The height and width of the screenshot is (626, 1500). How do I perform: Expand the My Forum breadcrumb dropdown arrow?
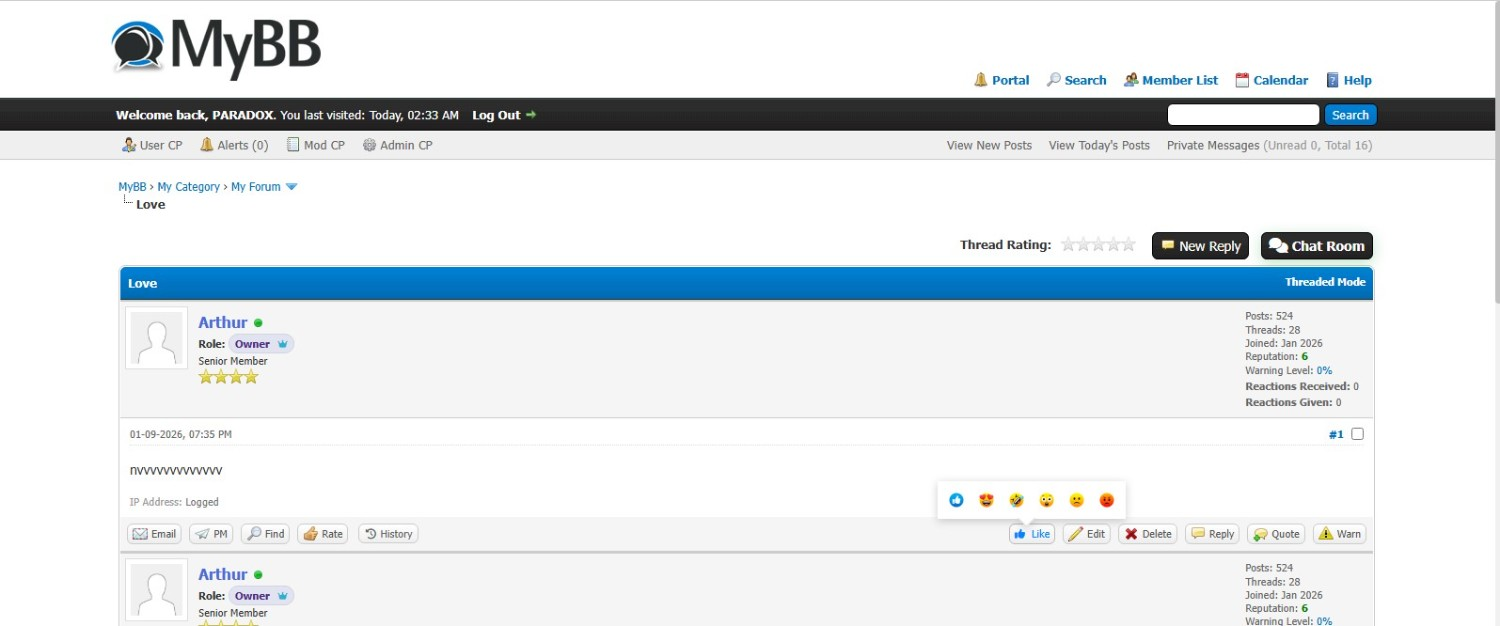click(x=292, y=187)
